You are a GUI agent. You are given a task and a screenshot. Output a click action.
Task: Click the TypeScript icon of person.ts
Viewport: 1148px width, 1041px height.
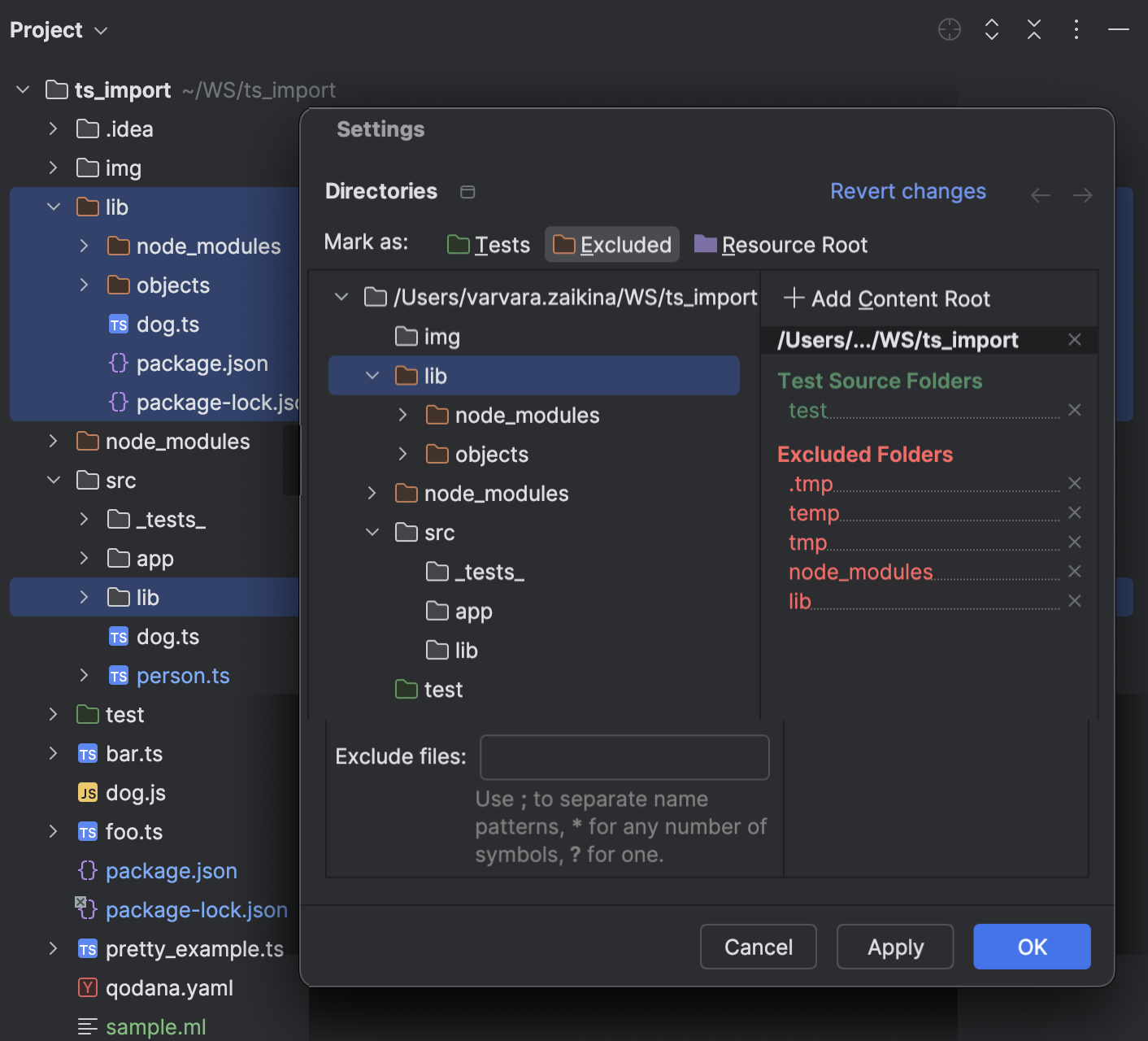click(117, 675)
